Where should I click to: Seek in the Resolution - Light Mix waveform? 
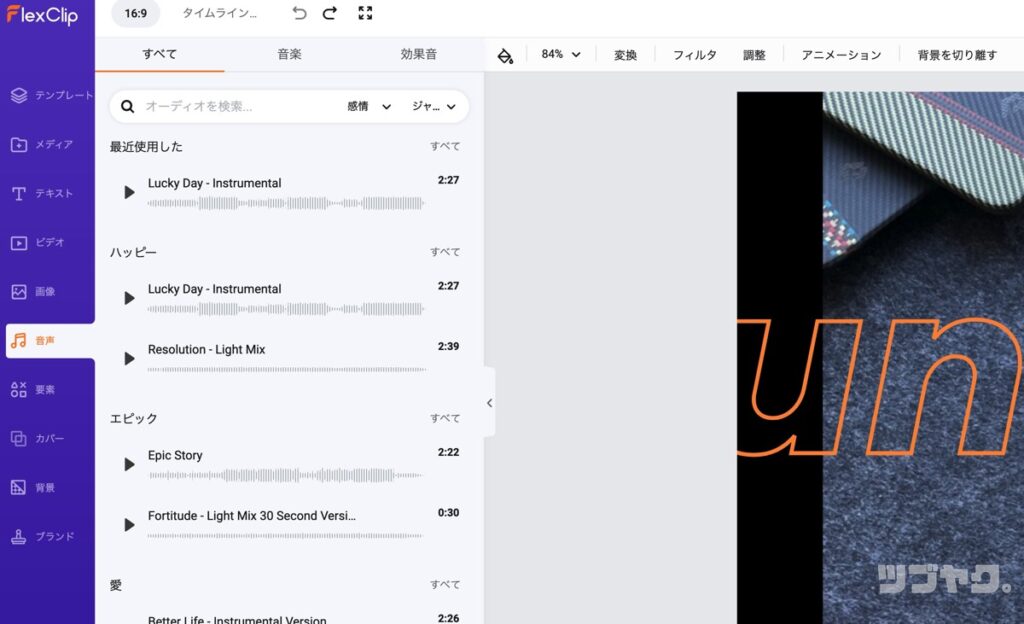coord(286,369)
